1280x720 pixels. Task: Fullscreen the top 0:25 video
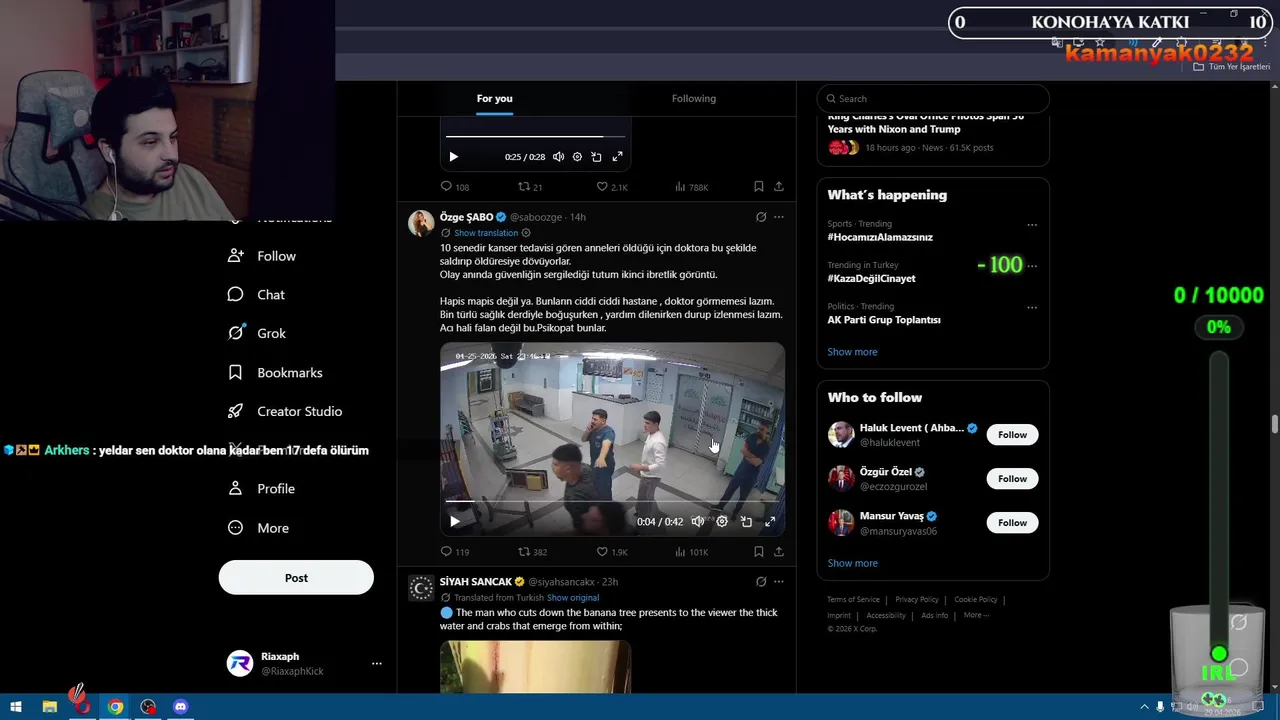[x=617, y=157]
